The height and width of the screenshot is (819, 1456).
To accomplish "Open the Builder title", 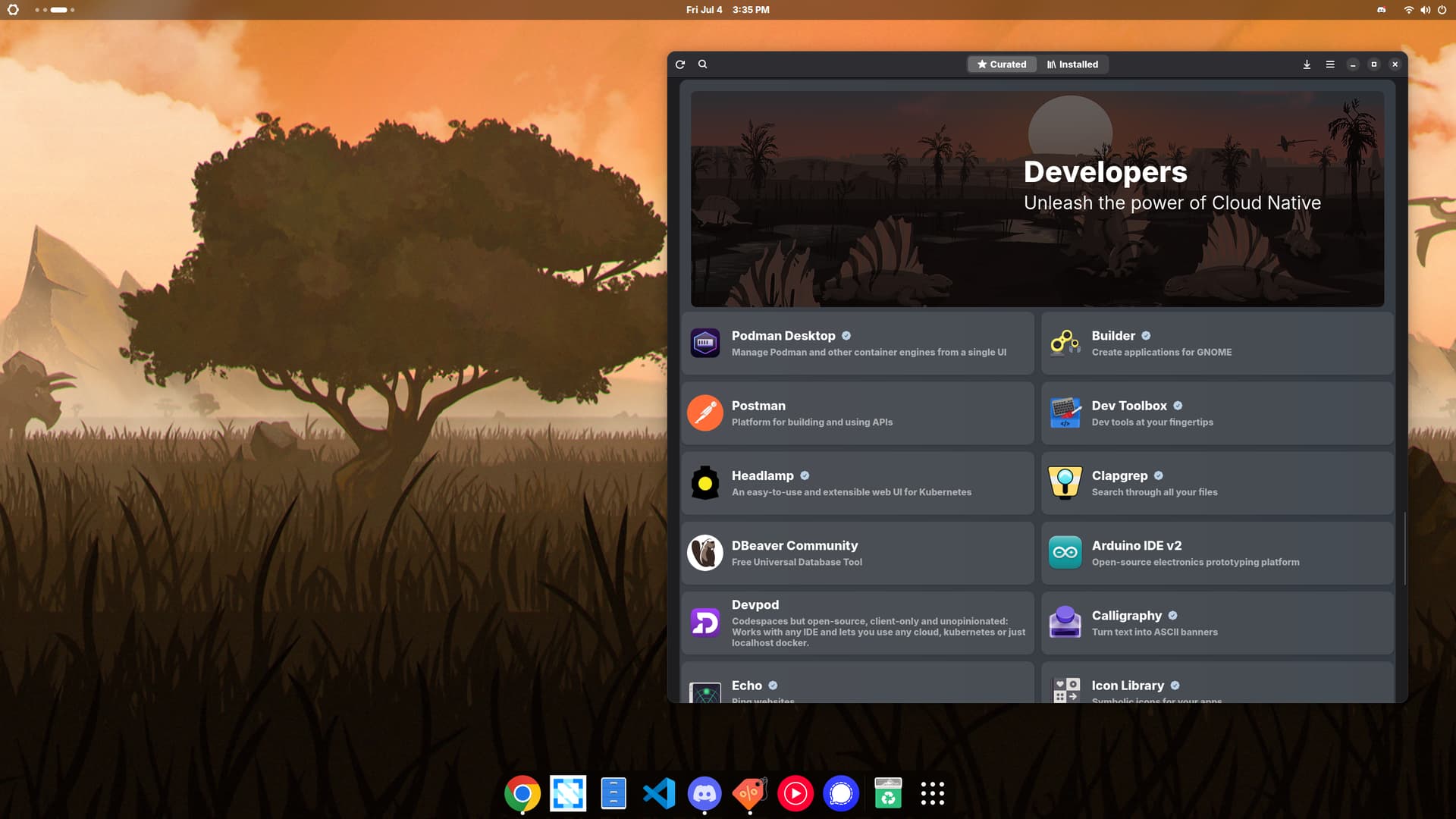I will [x=1113, y=336].
